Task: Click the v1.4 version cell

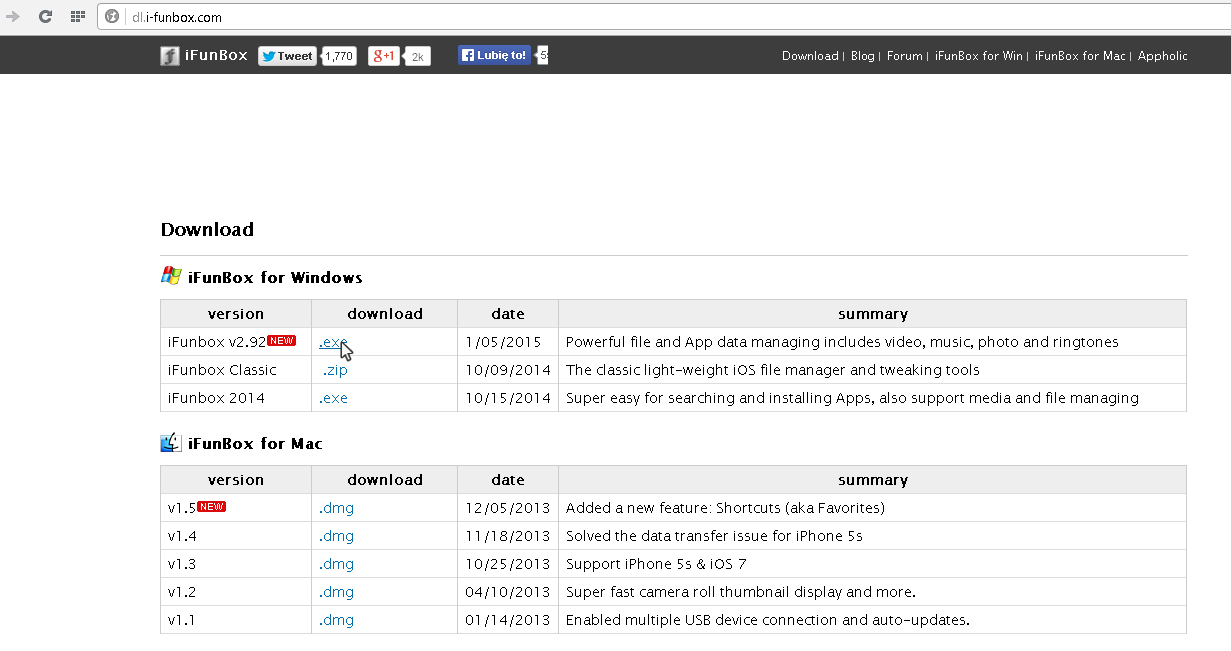Action: point(236,536)
